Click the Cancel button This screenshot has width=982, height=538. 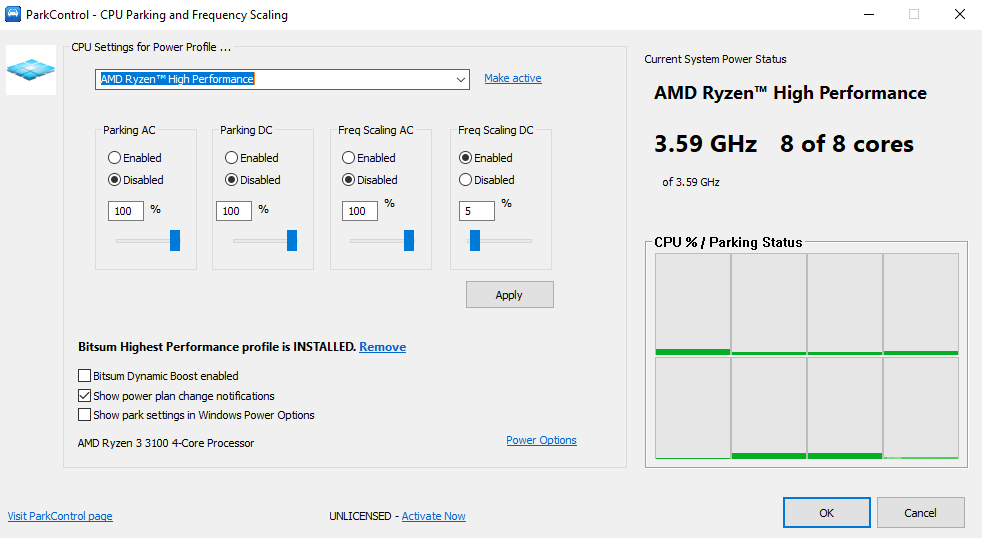[x=920, y=513]
